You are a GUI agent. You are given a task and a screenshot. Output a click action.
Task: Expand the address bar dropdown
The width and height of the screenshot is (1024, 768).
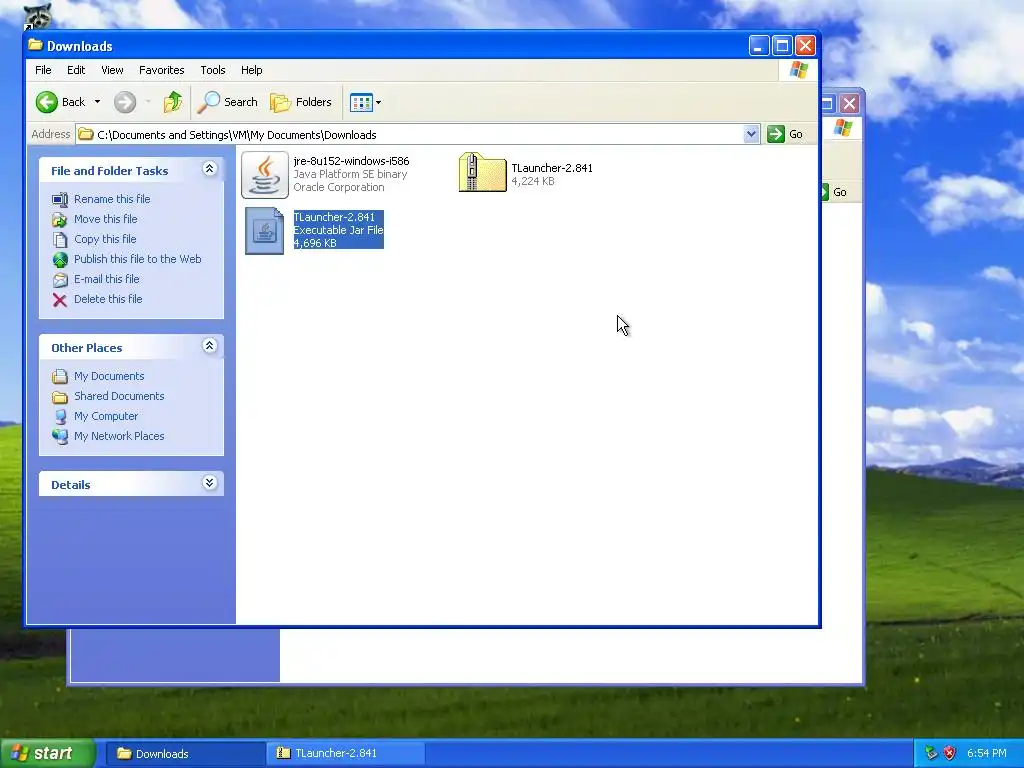[x=751, y=134]
